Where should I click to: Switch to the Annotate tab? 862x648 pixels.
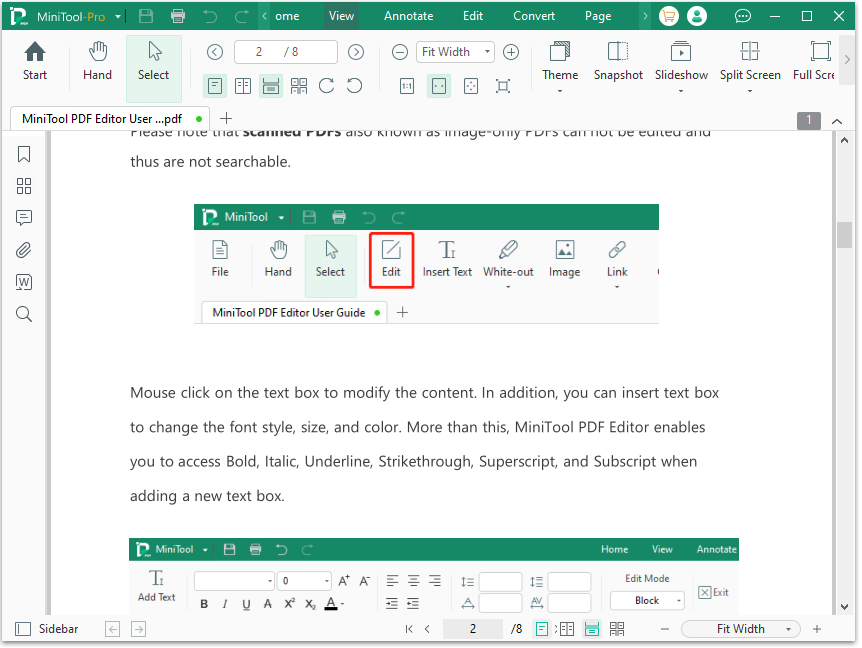tap(409, 16)
